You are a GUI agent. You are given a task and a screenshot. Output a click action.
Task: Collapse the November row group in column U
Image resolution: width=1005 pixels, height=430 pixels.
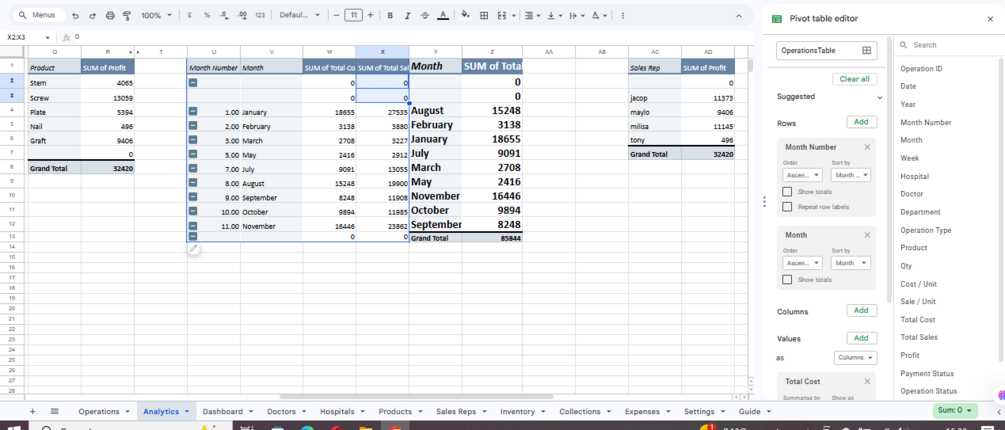193,226
